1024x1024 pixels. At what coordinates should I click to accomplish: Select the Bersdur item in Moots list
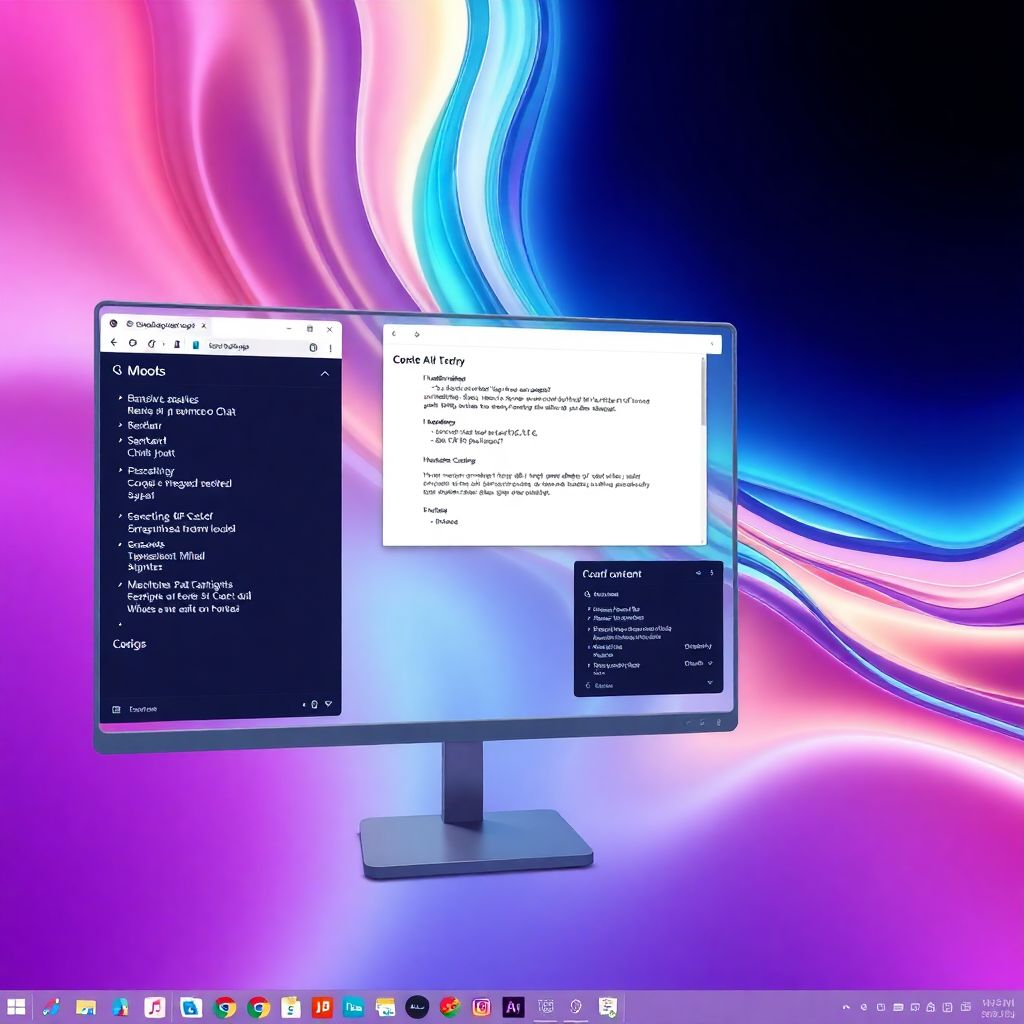[x=145, y=425]
